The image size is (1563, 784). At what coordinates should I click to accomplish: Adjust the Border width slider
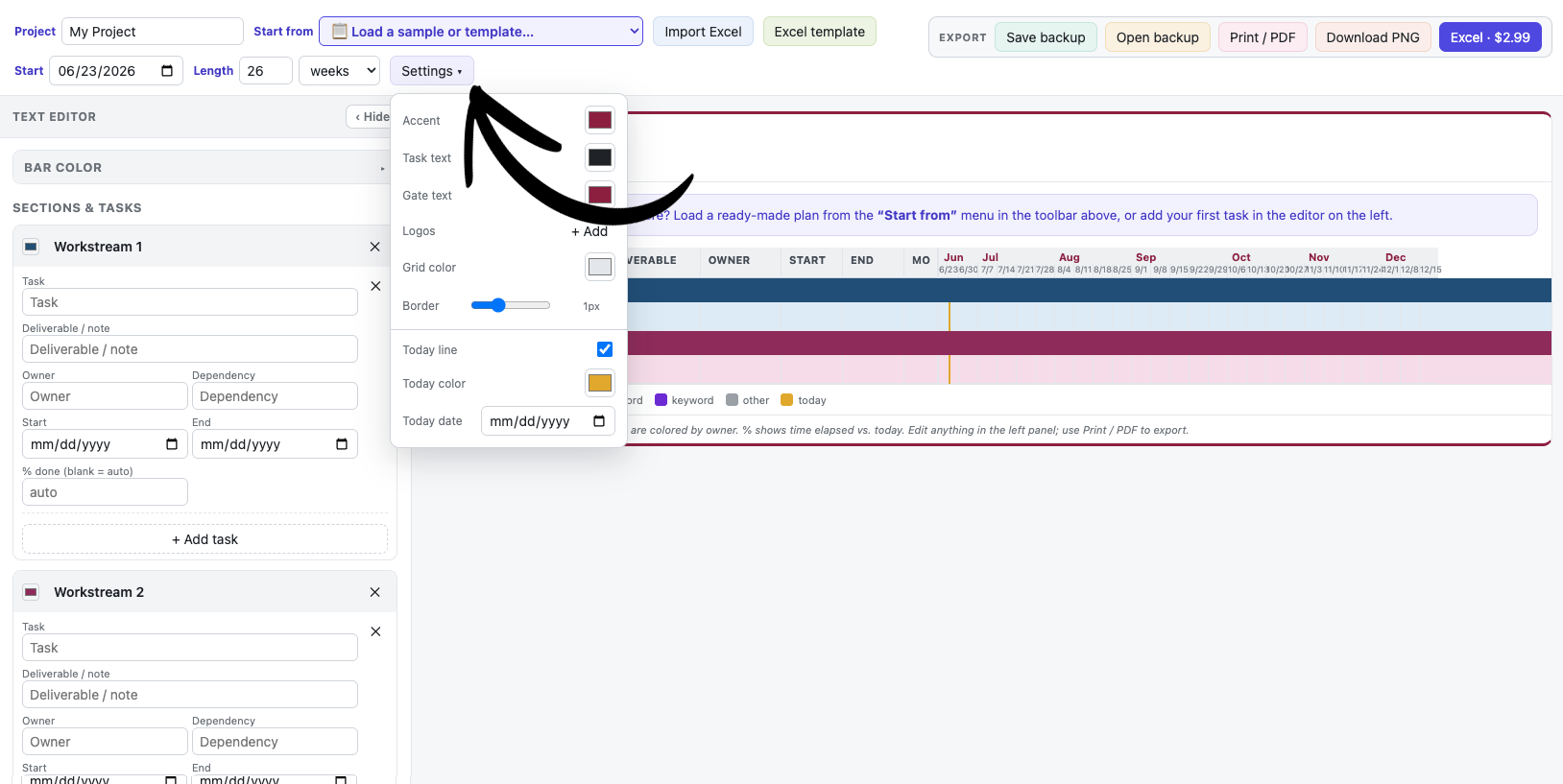[x=511, y=305]
